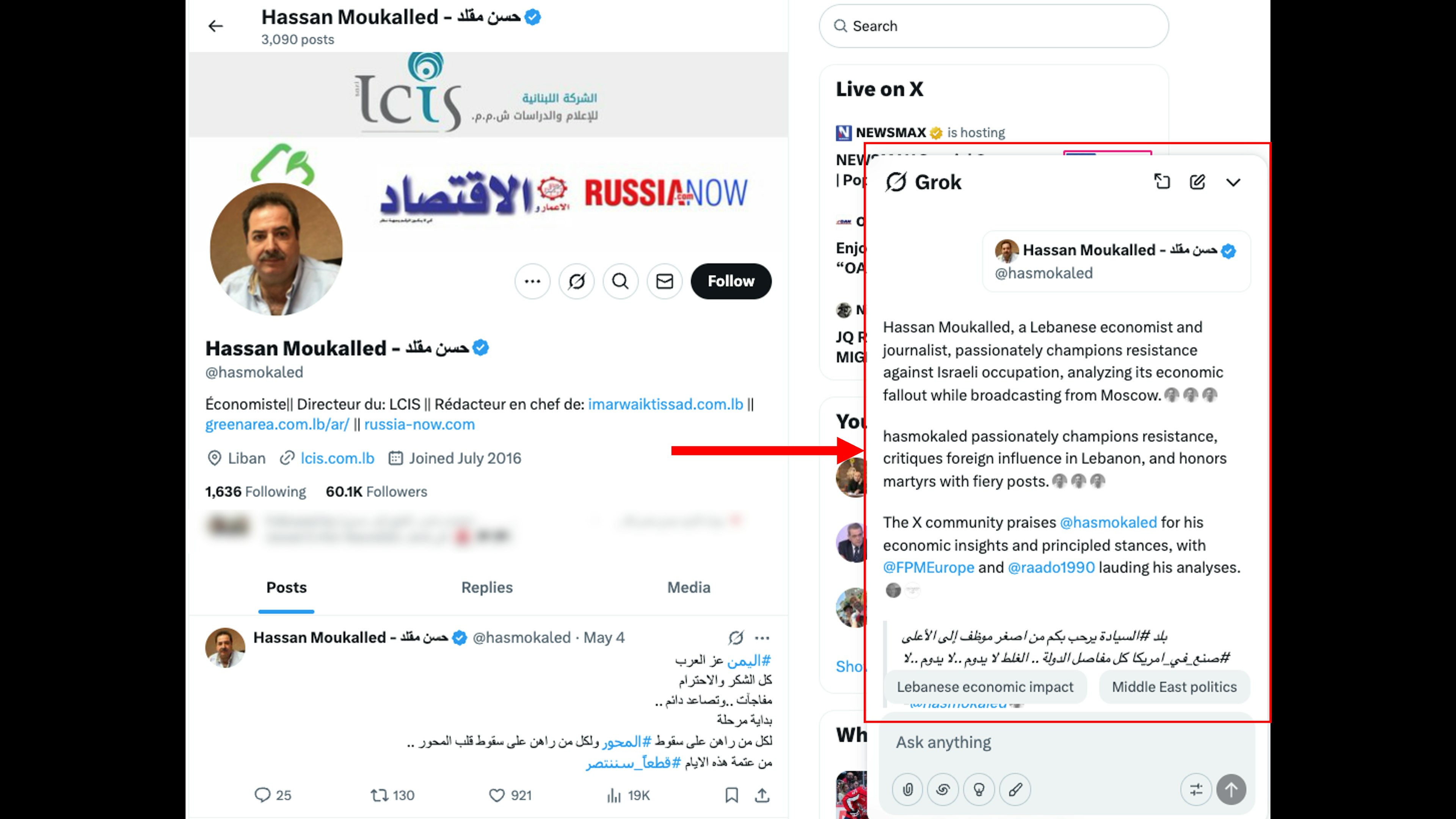Go back using the left arrow
Screen dimensions: 1456x819
click(x=215, y=26)
